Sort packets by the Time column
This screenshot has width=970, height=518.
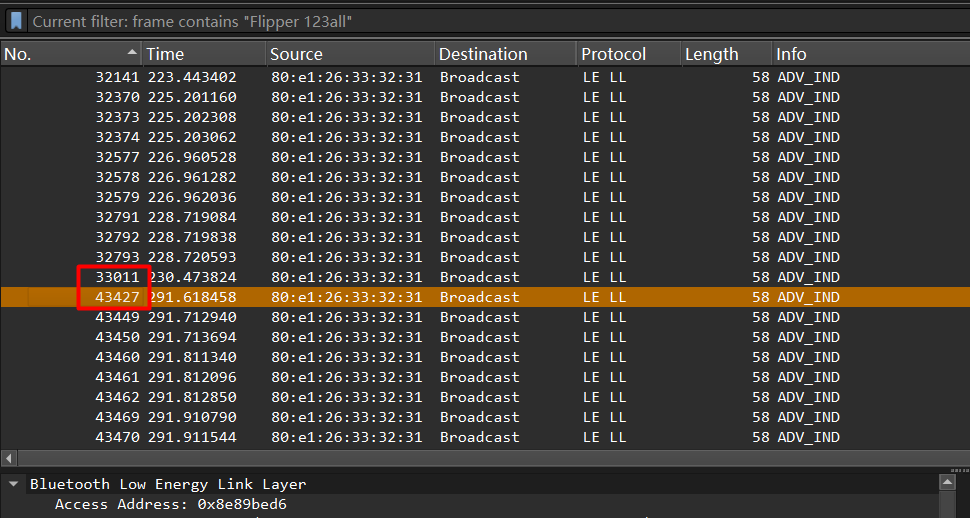(204, 54)
